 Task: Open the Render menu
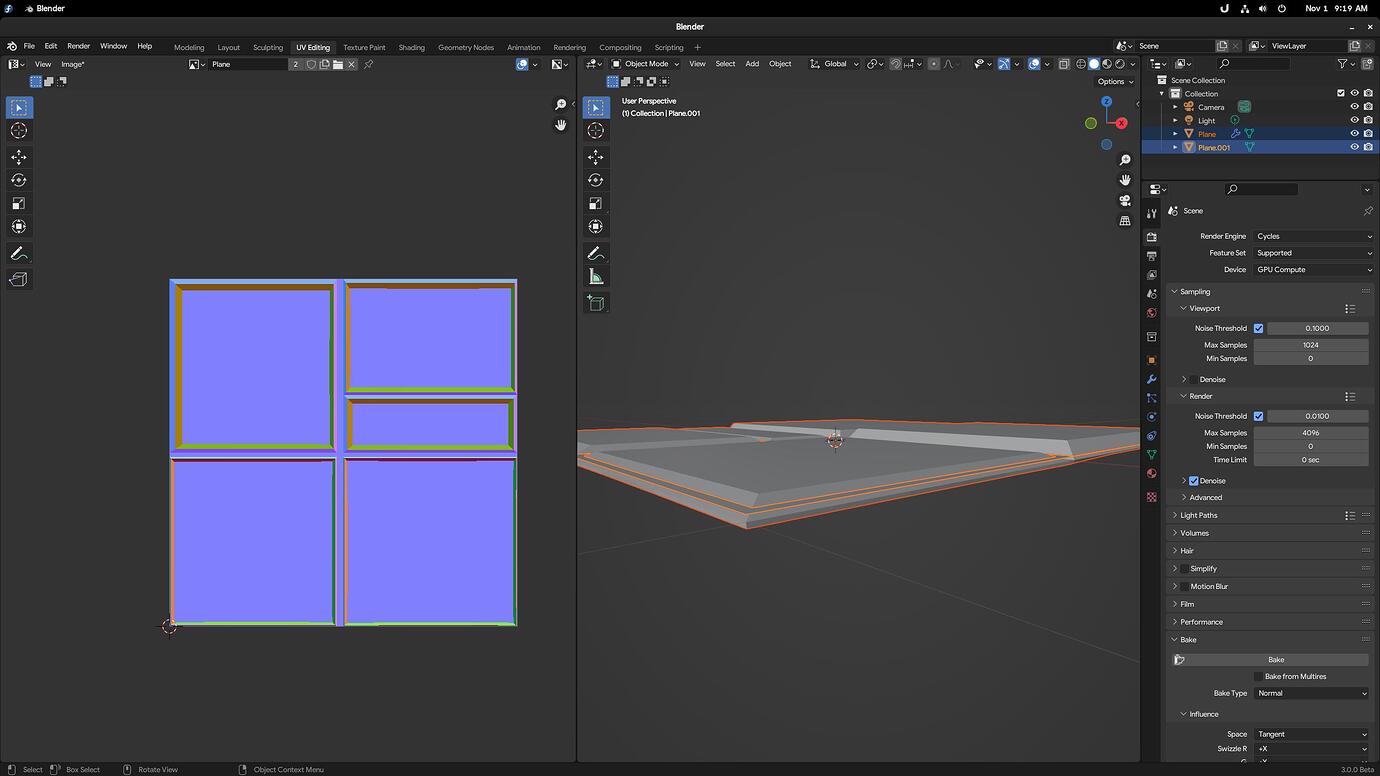pos(78,46)
